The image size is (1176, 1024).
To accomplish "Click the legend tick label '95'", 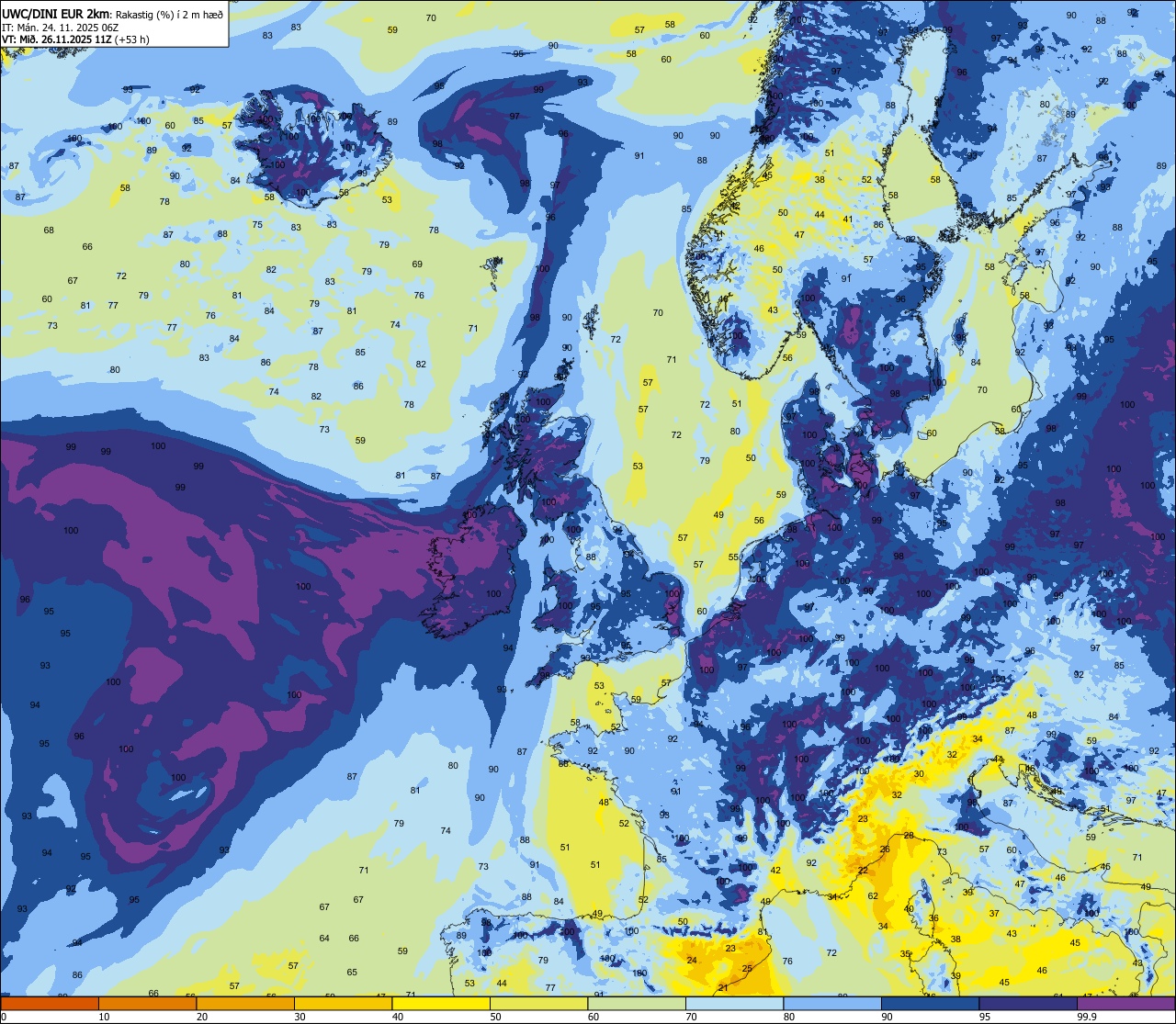I will coord(985,1016).
